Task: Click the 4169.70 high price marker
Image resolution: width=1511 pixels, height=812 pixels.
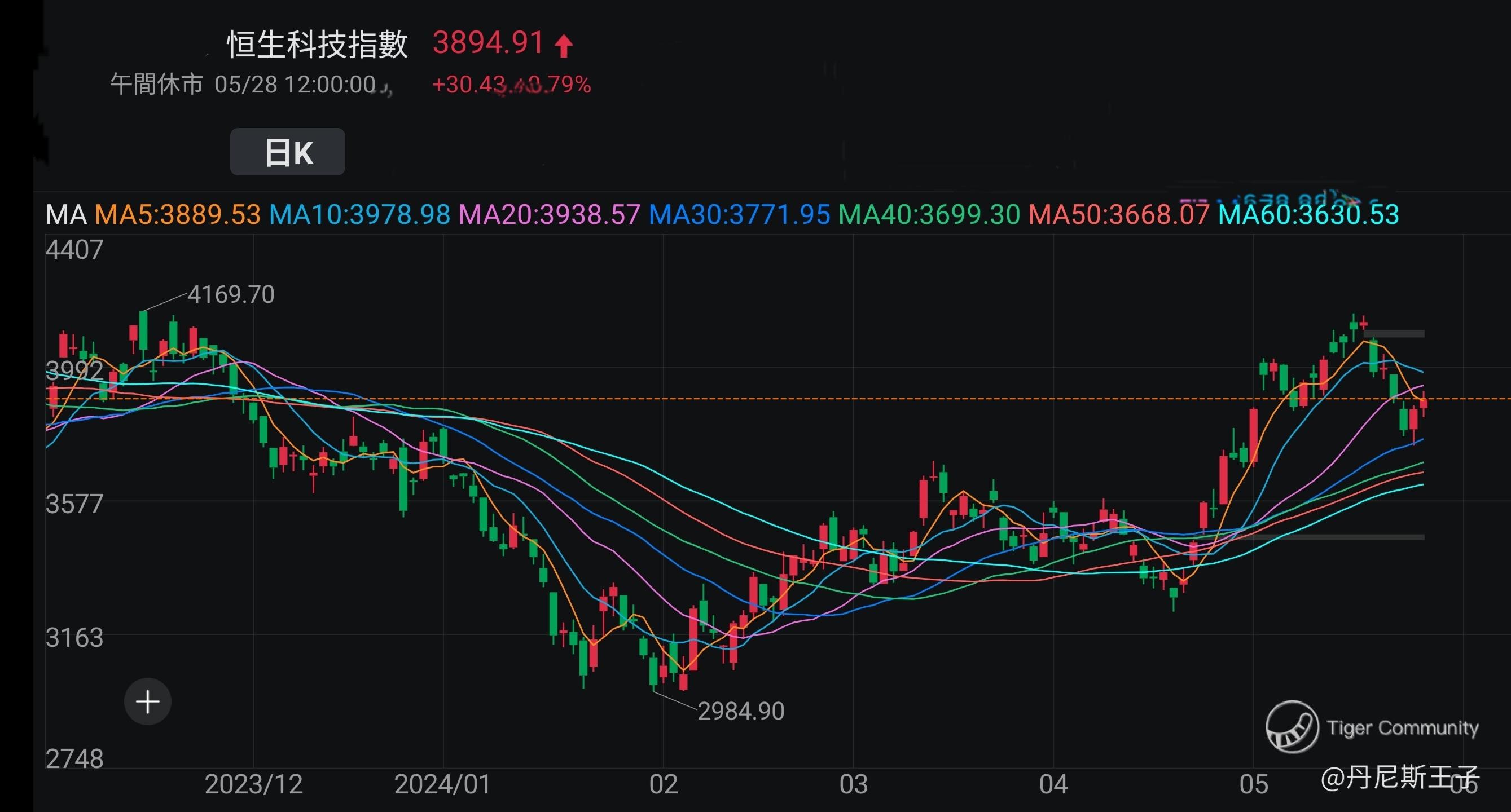Action: [231, 294]
